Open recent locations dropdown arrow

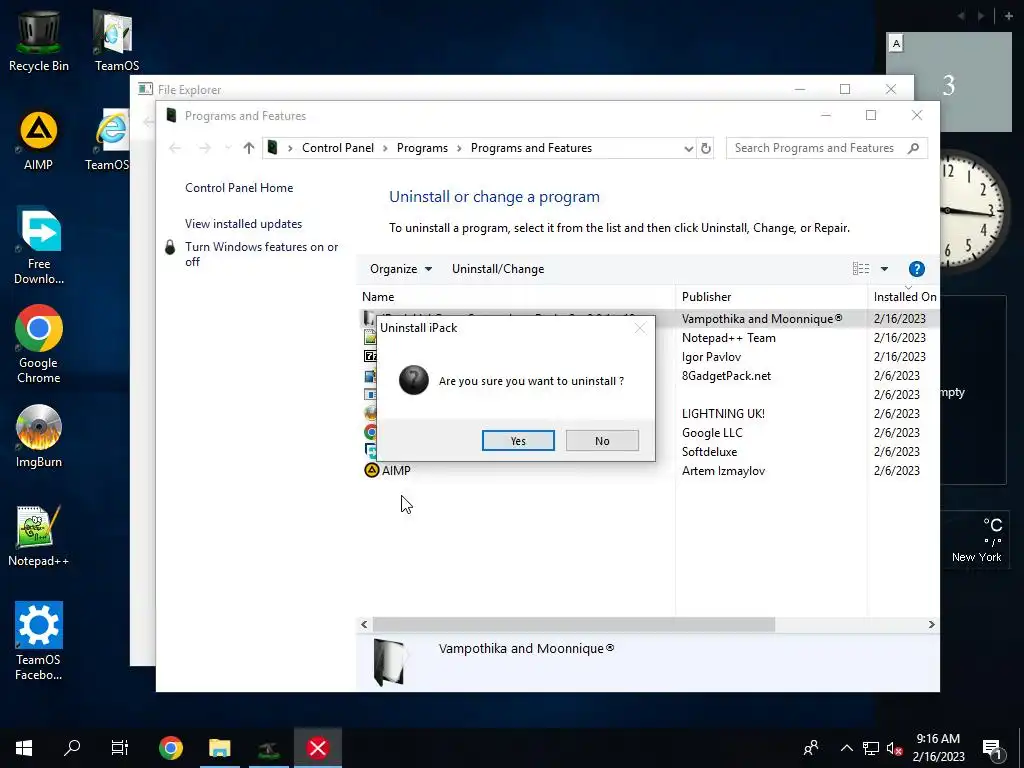coord(227,148)
